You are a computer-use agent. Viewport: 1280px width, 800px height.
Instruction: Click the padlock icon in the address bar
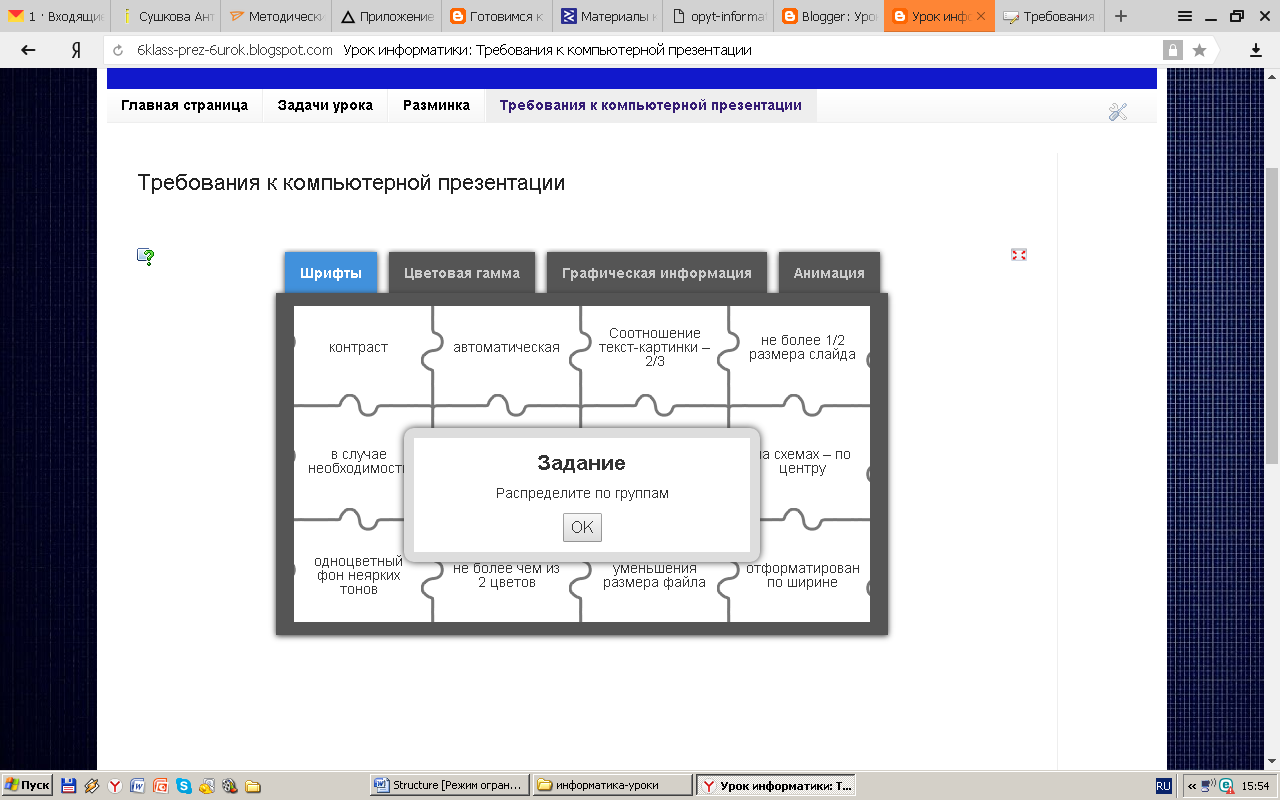tap(1172, 50)
